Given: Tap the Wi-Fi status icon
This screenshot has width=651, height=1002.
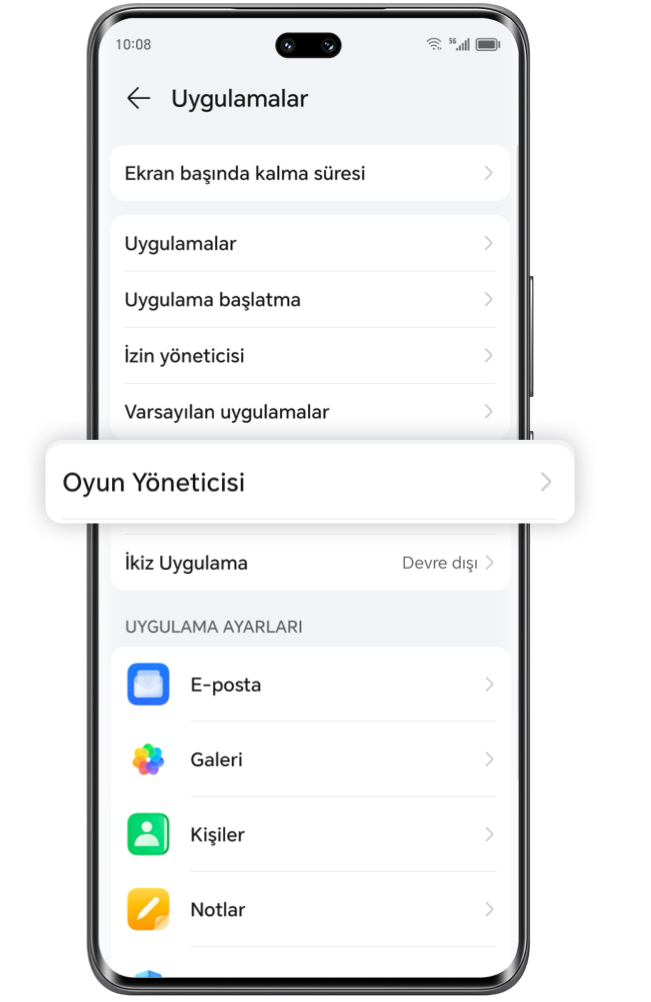Looking at the screenshot, I should [434, 44].
